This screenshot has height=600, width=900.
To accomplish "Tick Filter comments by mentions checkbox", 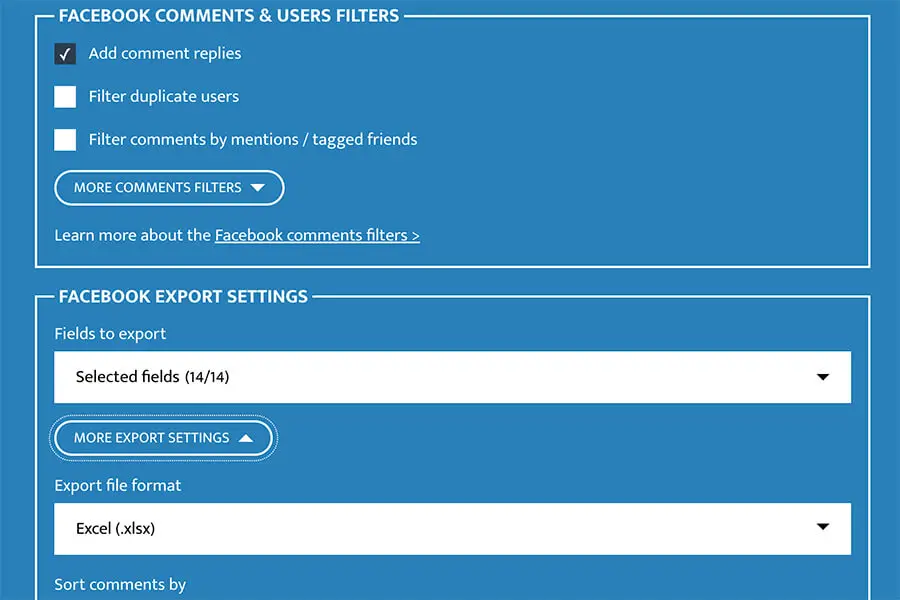I will [65, 140].
